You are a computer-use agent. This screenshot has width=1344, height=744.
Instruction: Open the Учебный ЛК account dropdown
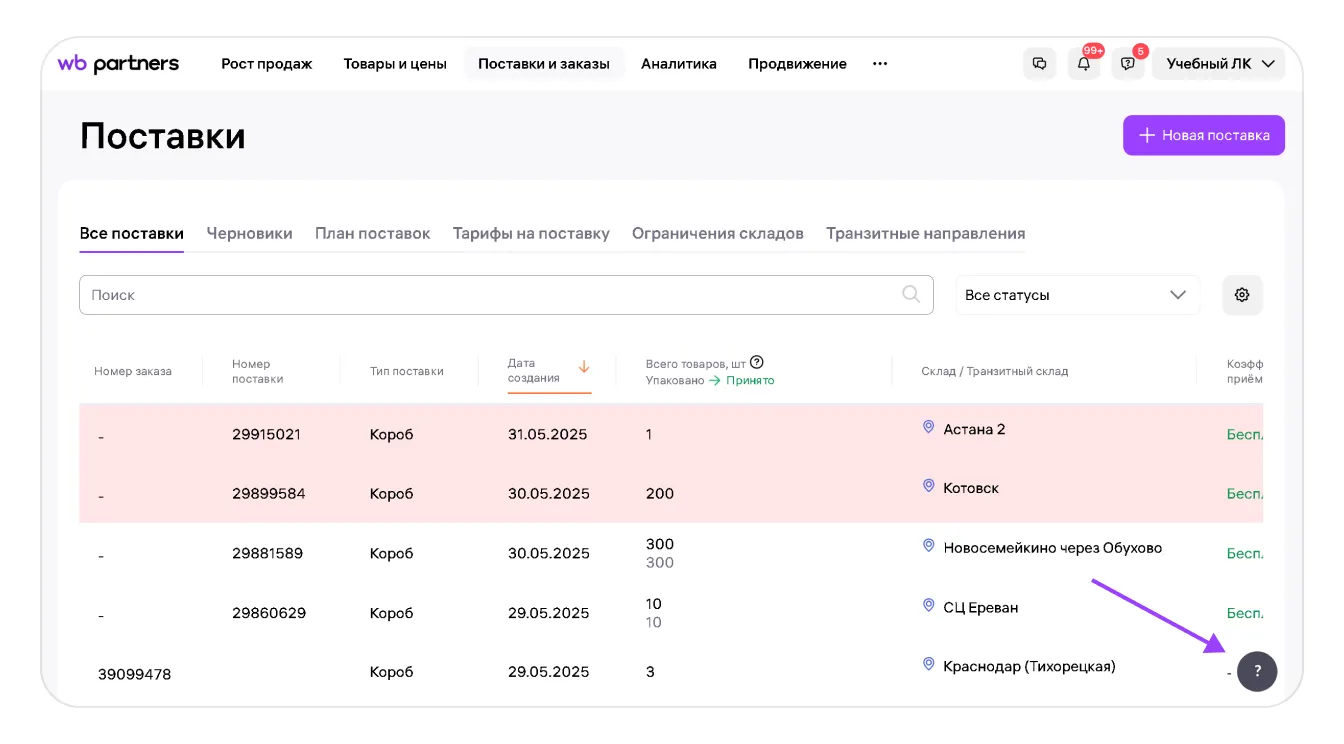(x=1219, y=64)
